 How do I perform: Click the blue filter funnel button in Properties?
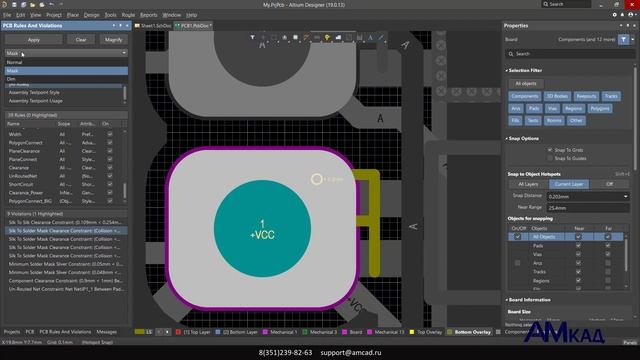623,40
